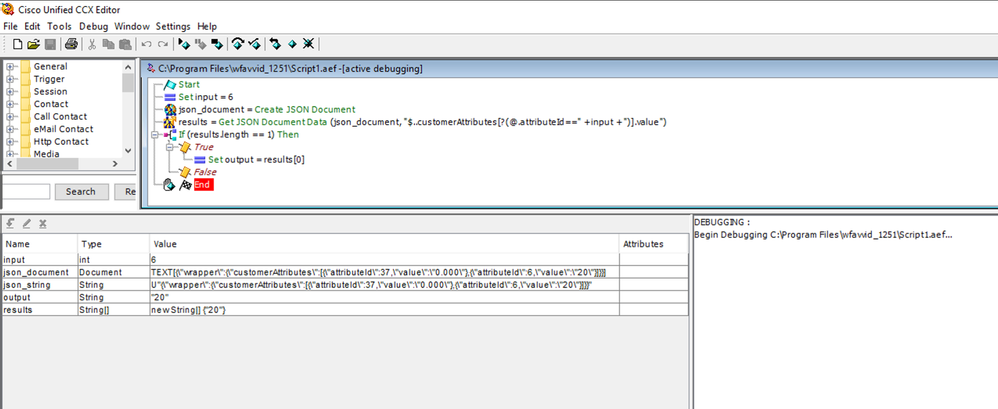
Task: Select the Media folder in palette
Action: click(x=46, y=154)
